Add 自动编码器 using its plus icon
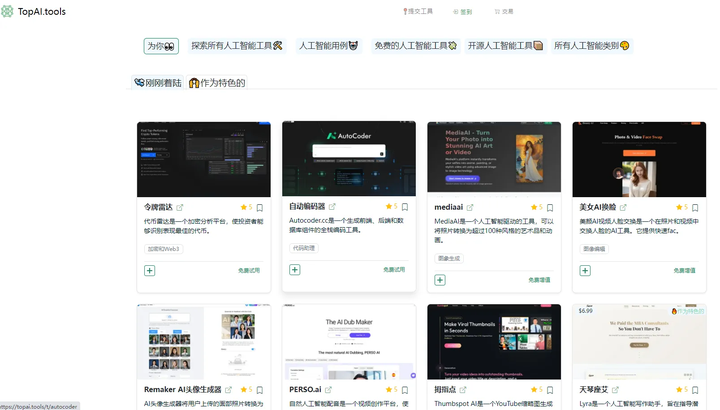 click(x=295, y=270)
